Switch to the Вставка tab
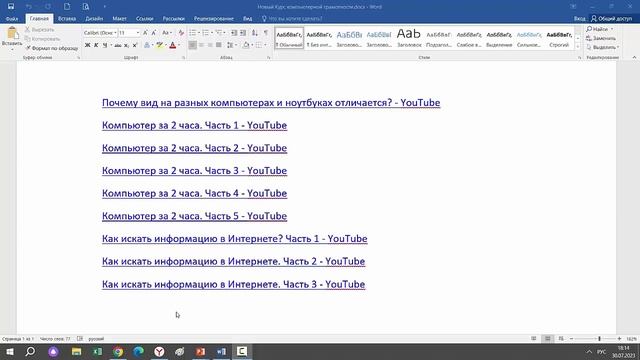Screen dimensions: 640x360 (x=67, y=18)
